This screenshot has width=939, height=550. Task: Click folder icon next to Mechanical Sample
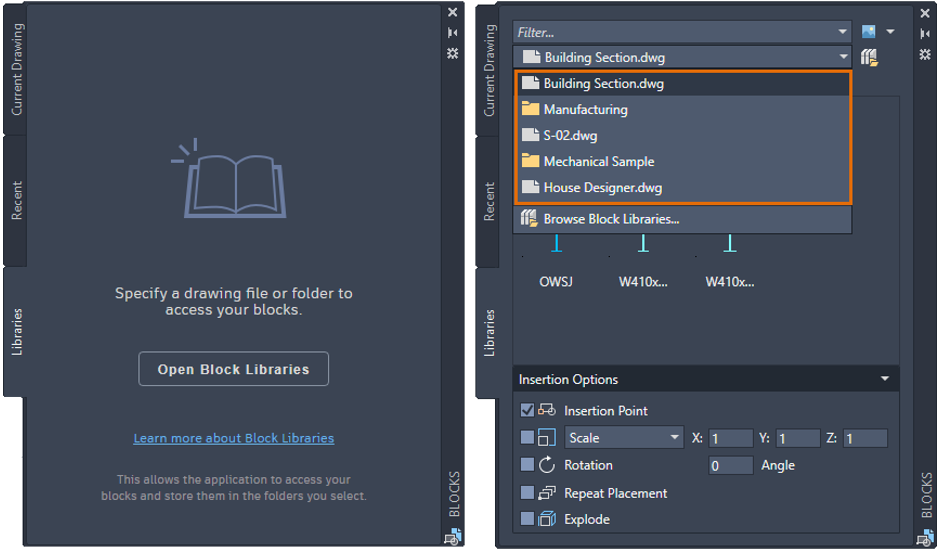point(530,161)
